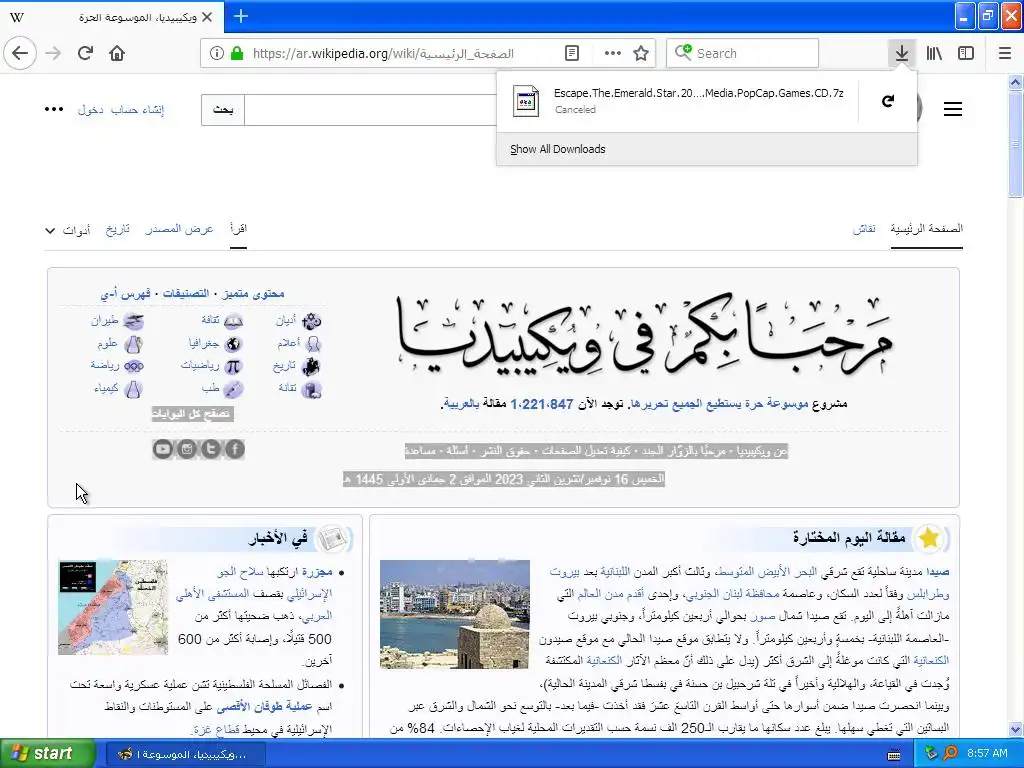Open the Downloads toolbar arrow button

(x=902, y=53)
